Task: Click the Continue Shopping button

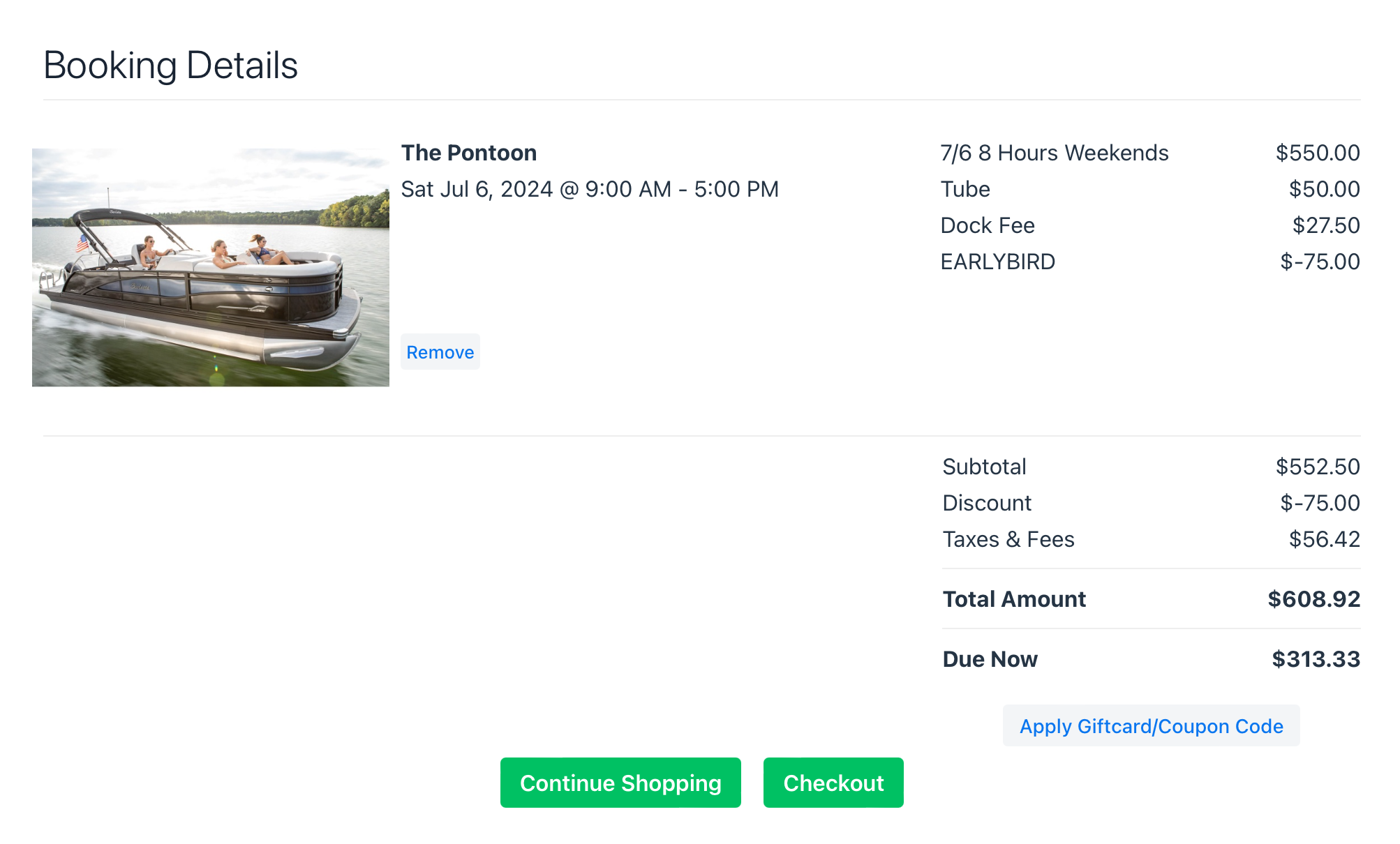Action: point(620,783)
